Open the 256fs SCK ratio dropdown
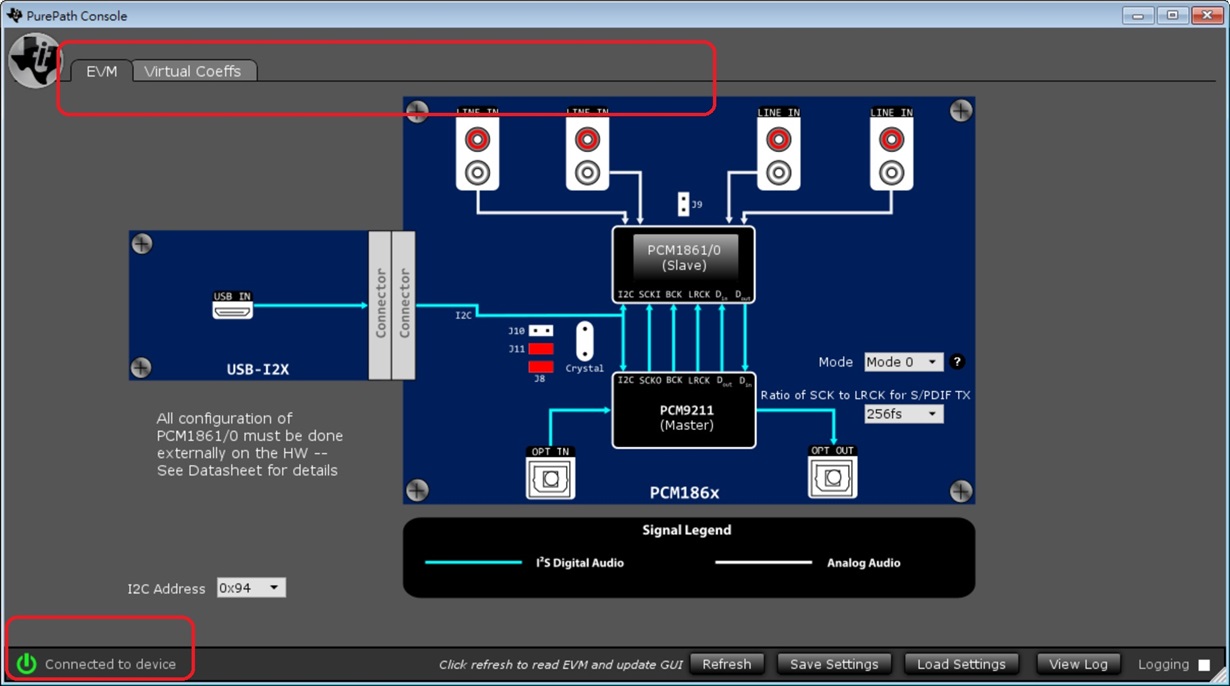 click(x=903, y=414)
